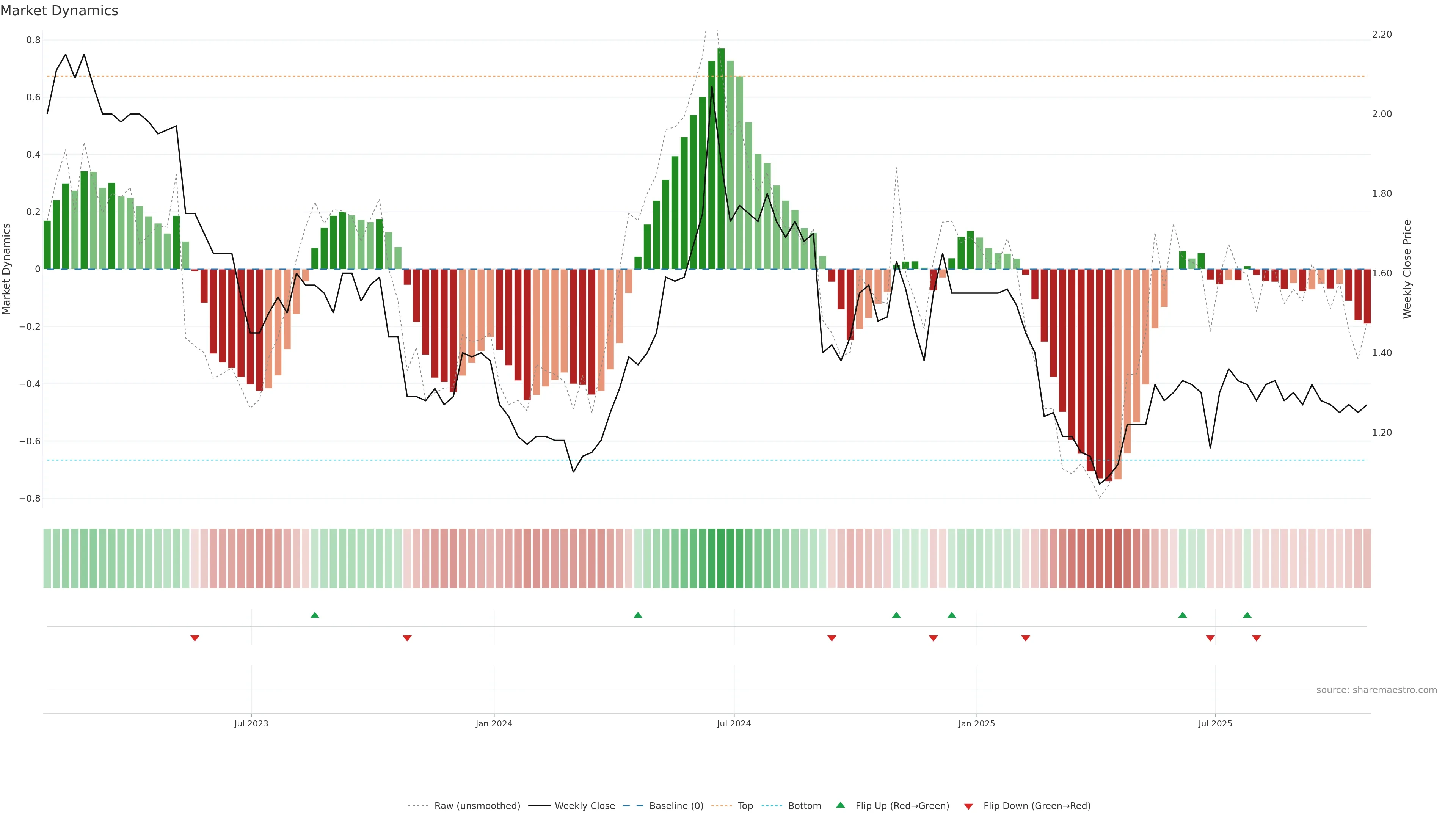The width and height of the screenshot is (1456, 819).
Task: Click the Weekly Close Price axis title
Action: 1407,269
